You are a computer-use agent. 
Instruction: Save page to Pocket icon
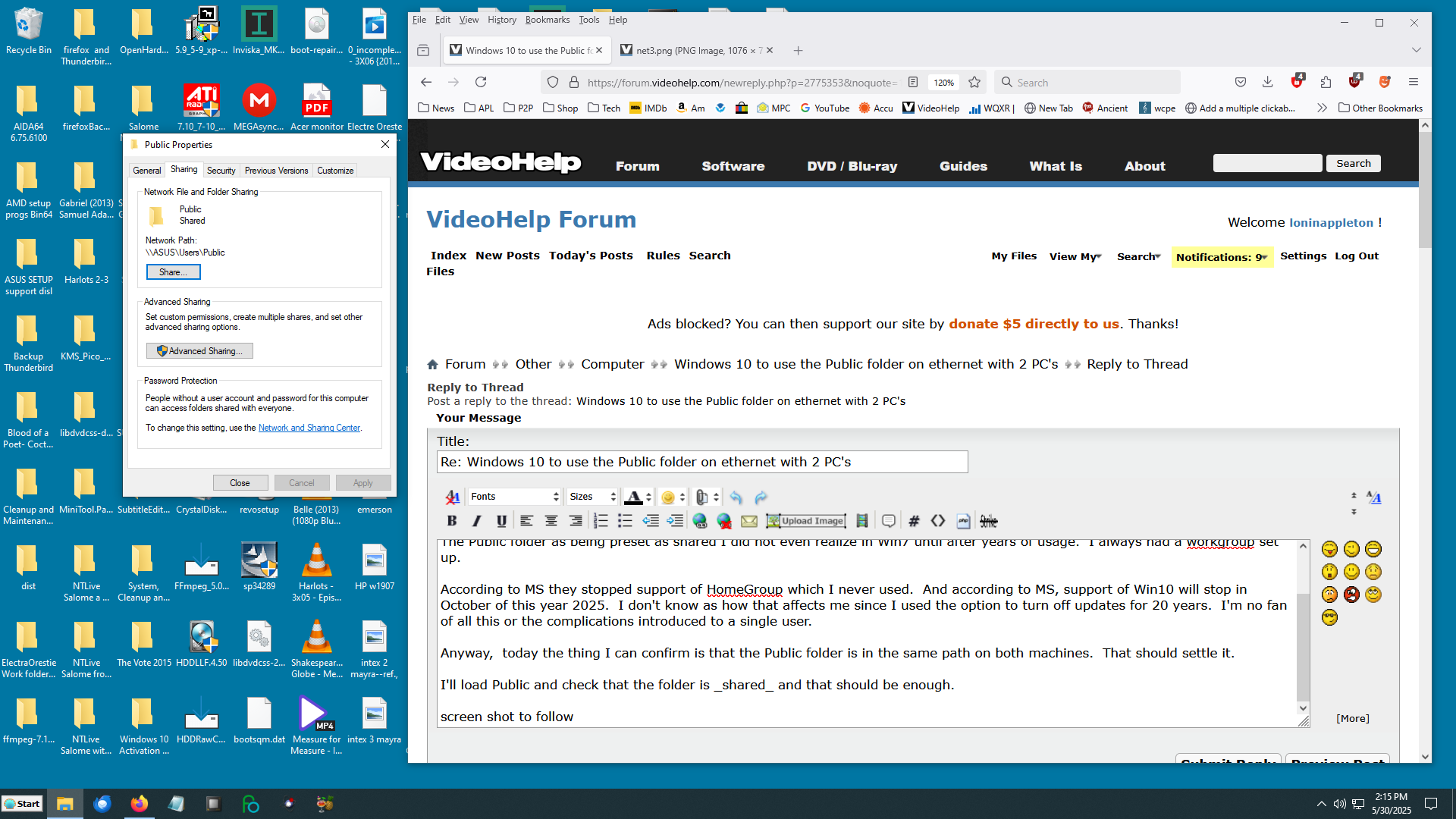click(x=1241, y=82)
